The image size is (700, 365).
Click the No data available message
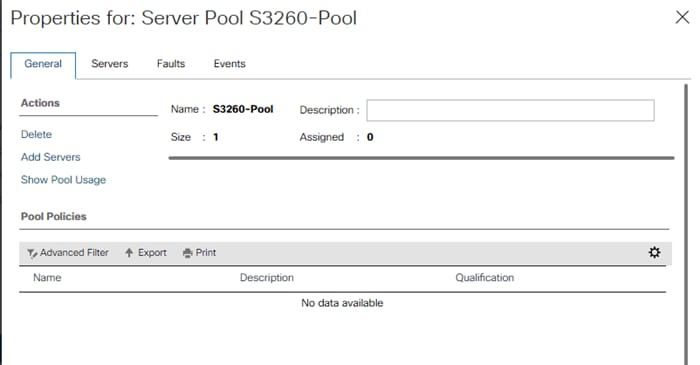tap(342, 303)
